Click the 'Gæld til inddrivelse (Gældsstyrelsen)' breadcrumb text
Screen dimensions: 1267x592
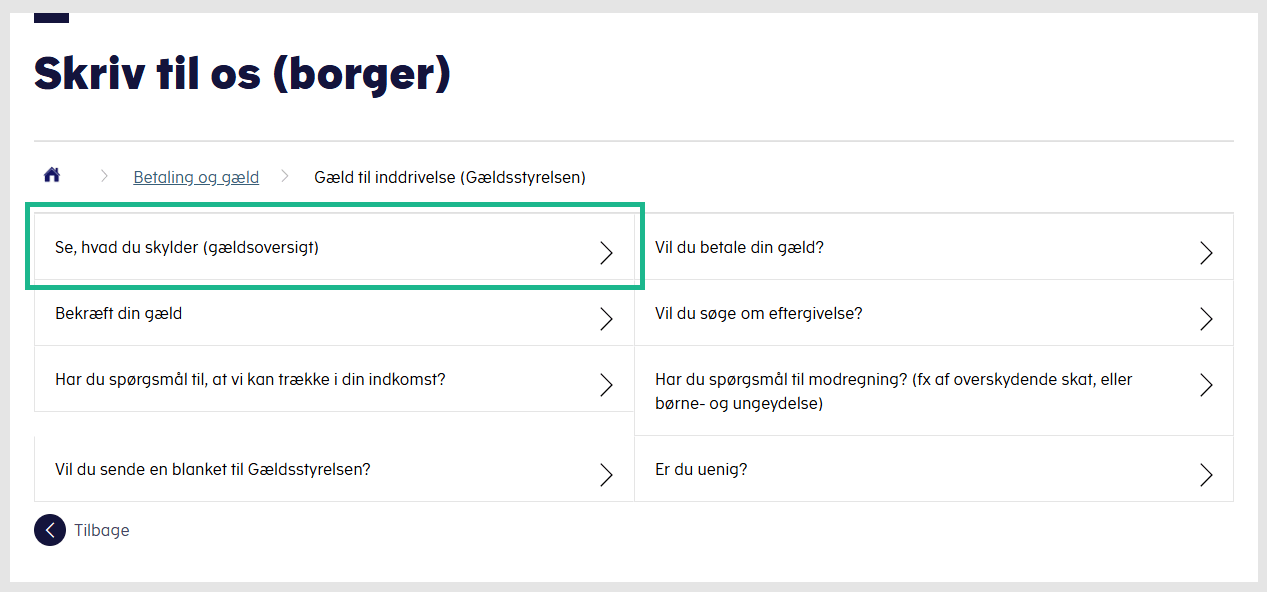[x=450, y=177]
